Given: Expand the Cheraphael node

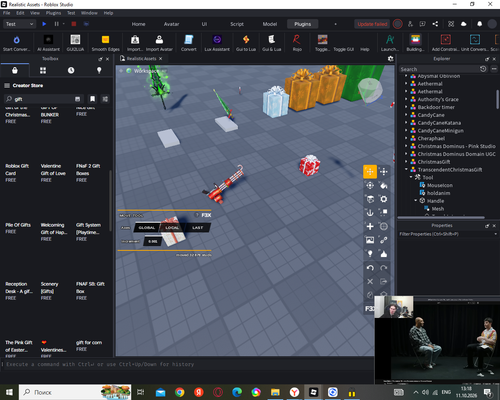Looking at the screenshot, I should [x=406, y=138].
